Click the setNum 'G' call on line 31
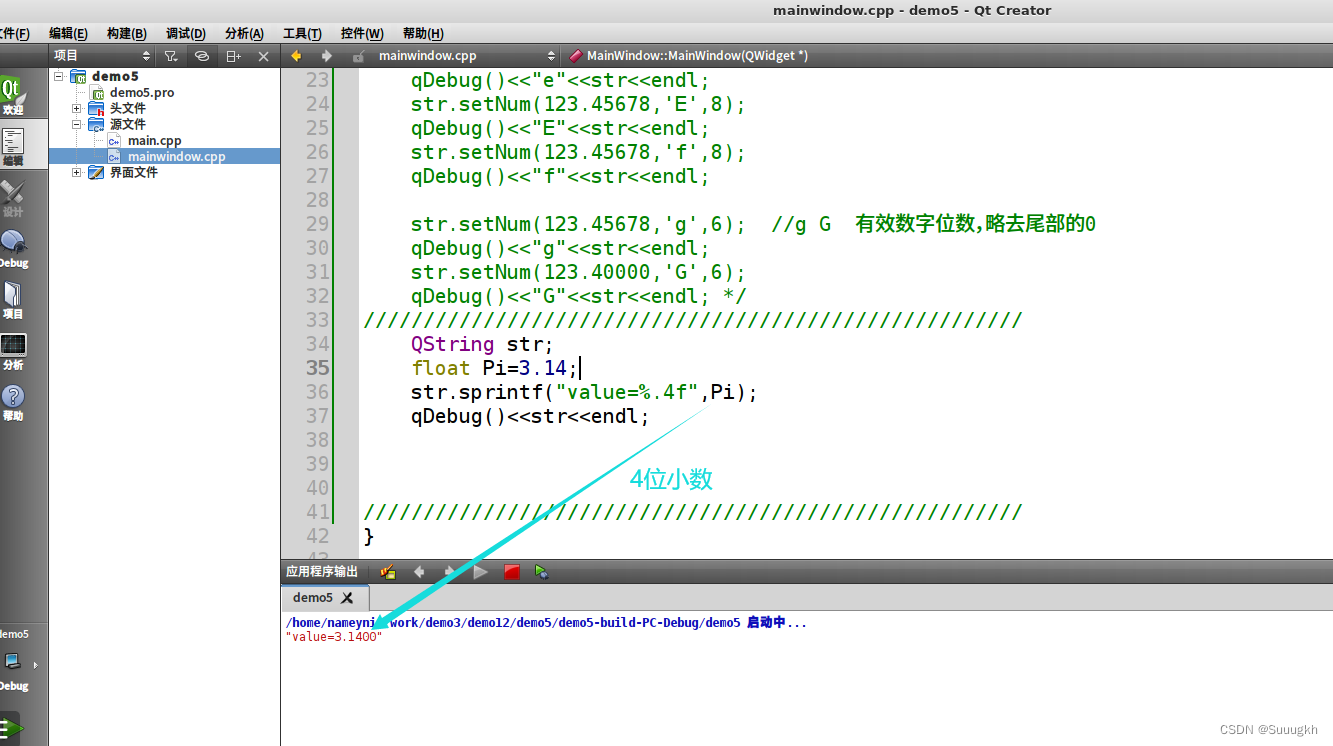The image size is (1333, 746). [578, 272]
